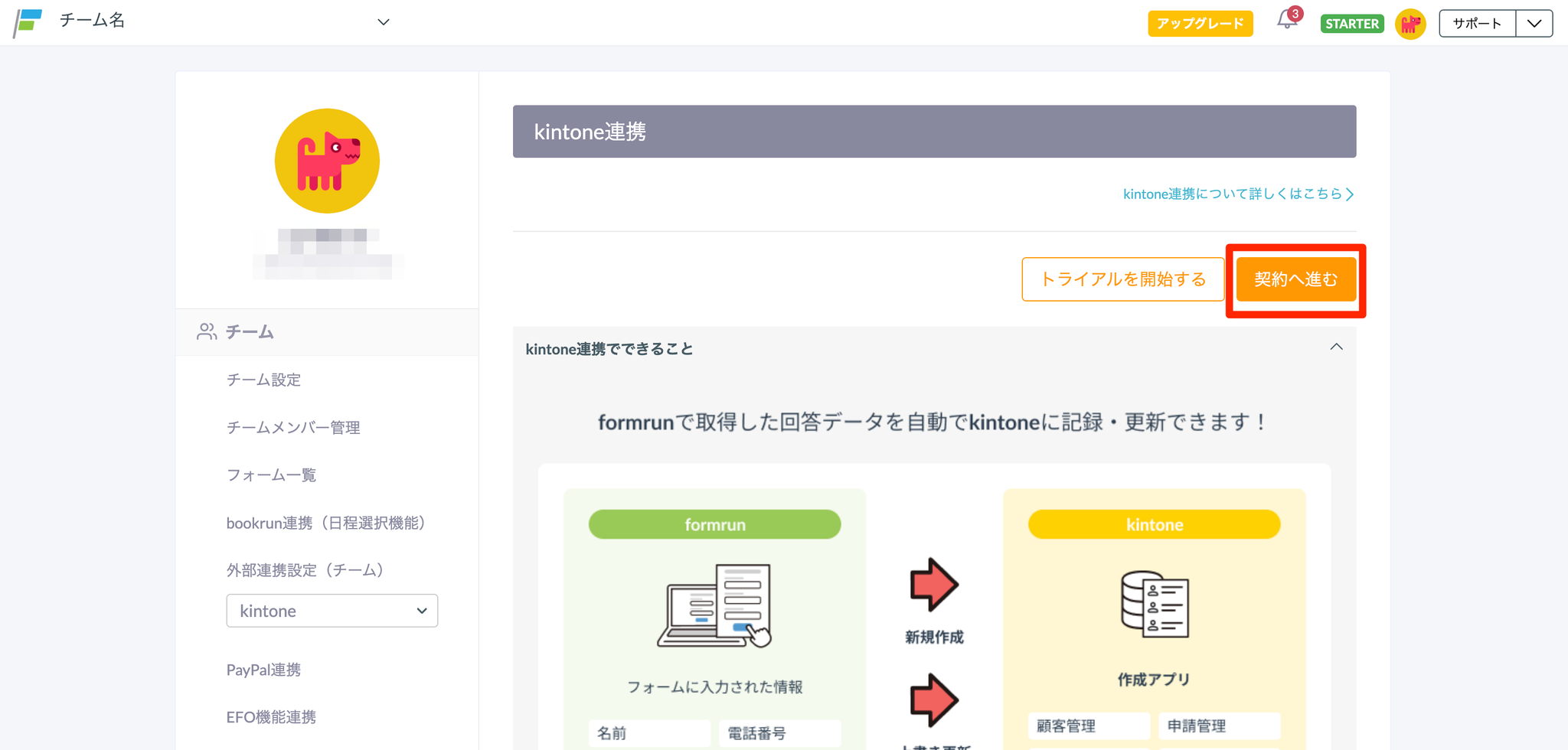Go to フォーム一覧 in sidebar
The height and width of the screenshot is (750, 1568).
[271, 475]
